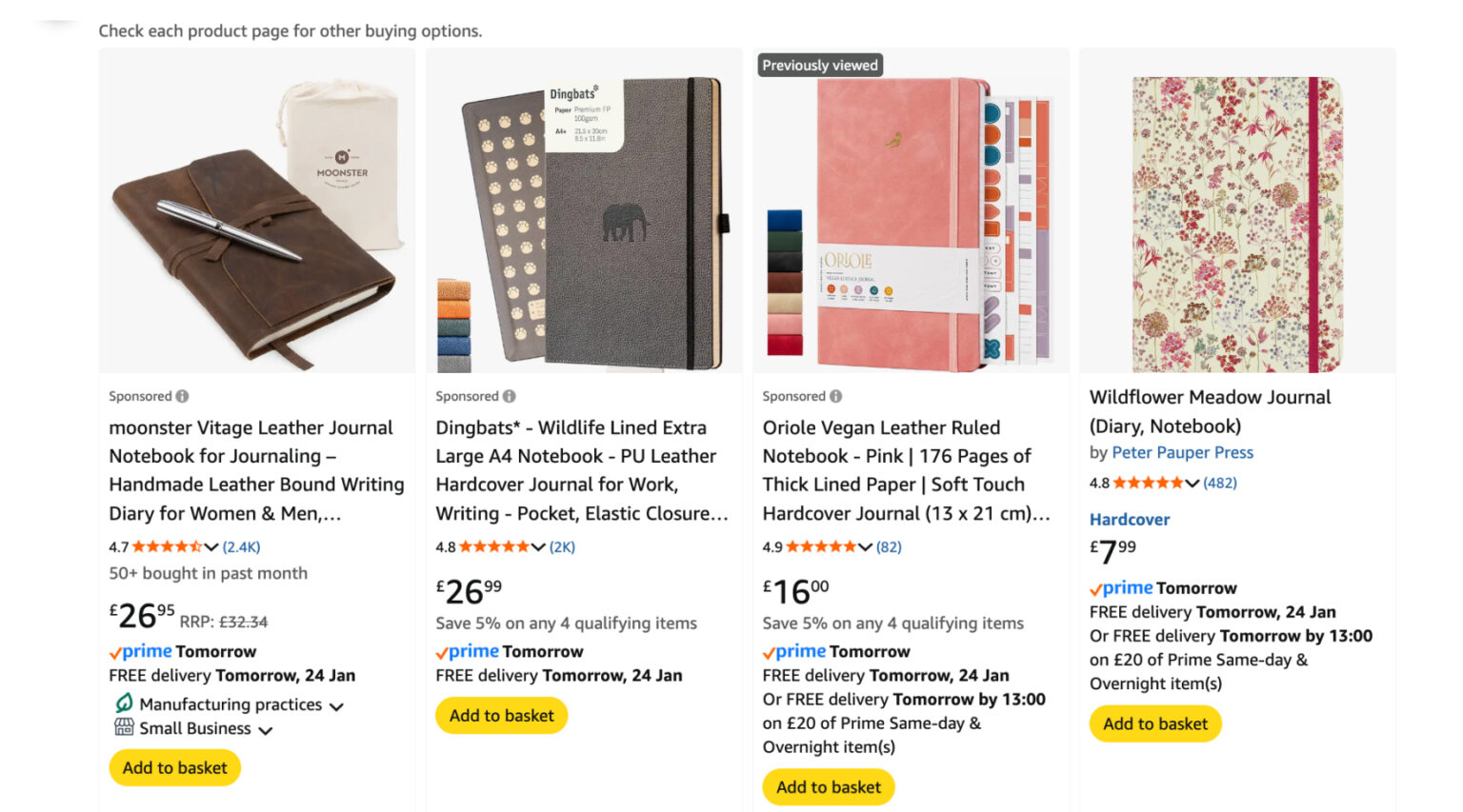This screenshot has width=1463, height=812.
Task: Add the Dingbats A4 notebook to basket
Action: tap(502, 715)
